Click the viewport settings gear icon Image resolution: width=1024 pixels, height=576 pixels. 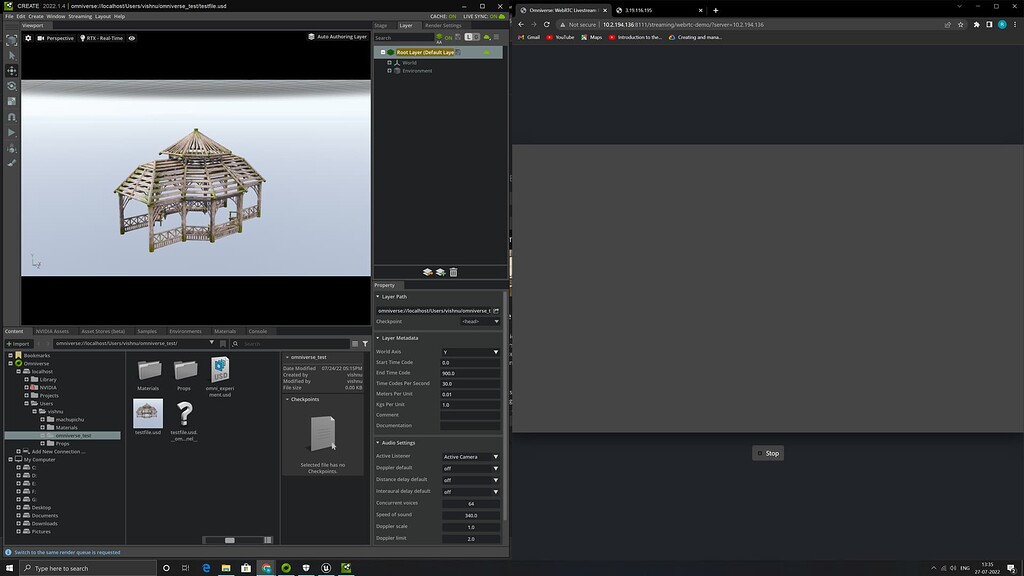27,38
